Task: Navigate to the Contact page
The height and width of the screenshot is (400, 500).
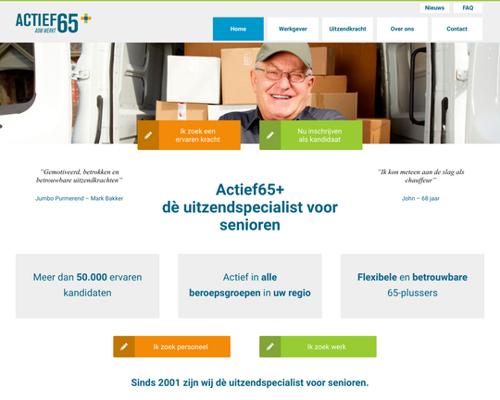Action: (457, 29)
